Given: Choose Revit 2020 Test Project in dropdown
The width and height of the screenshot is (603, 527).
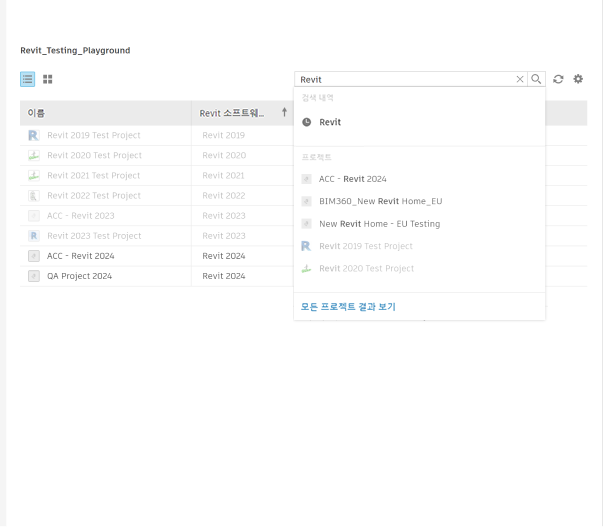Looking at the screenshot, I should [420, 269].
